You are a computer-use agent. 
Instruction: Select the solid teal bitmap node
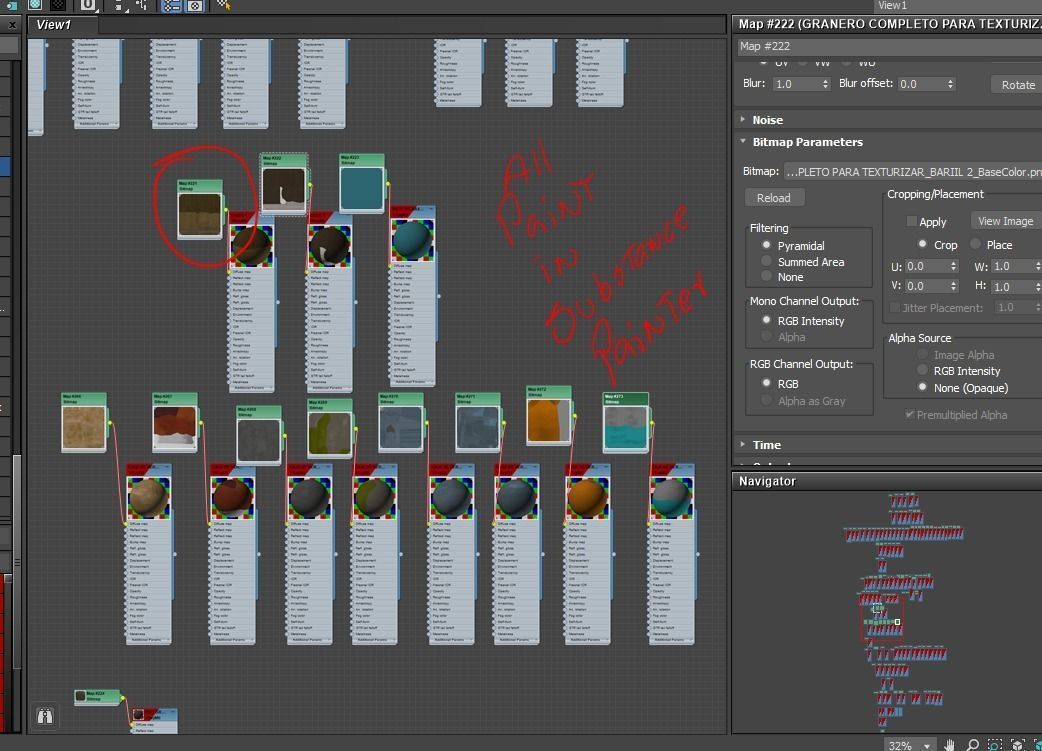tap(362, 183)
